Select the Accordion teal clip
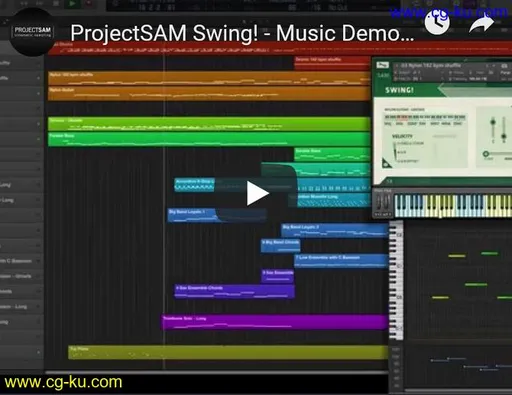The image size is (512, 395). point(194,185)
